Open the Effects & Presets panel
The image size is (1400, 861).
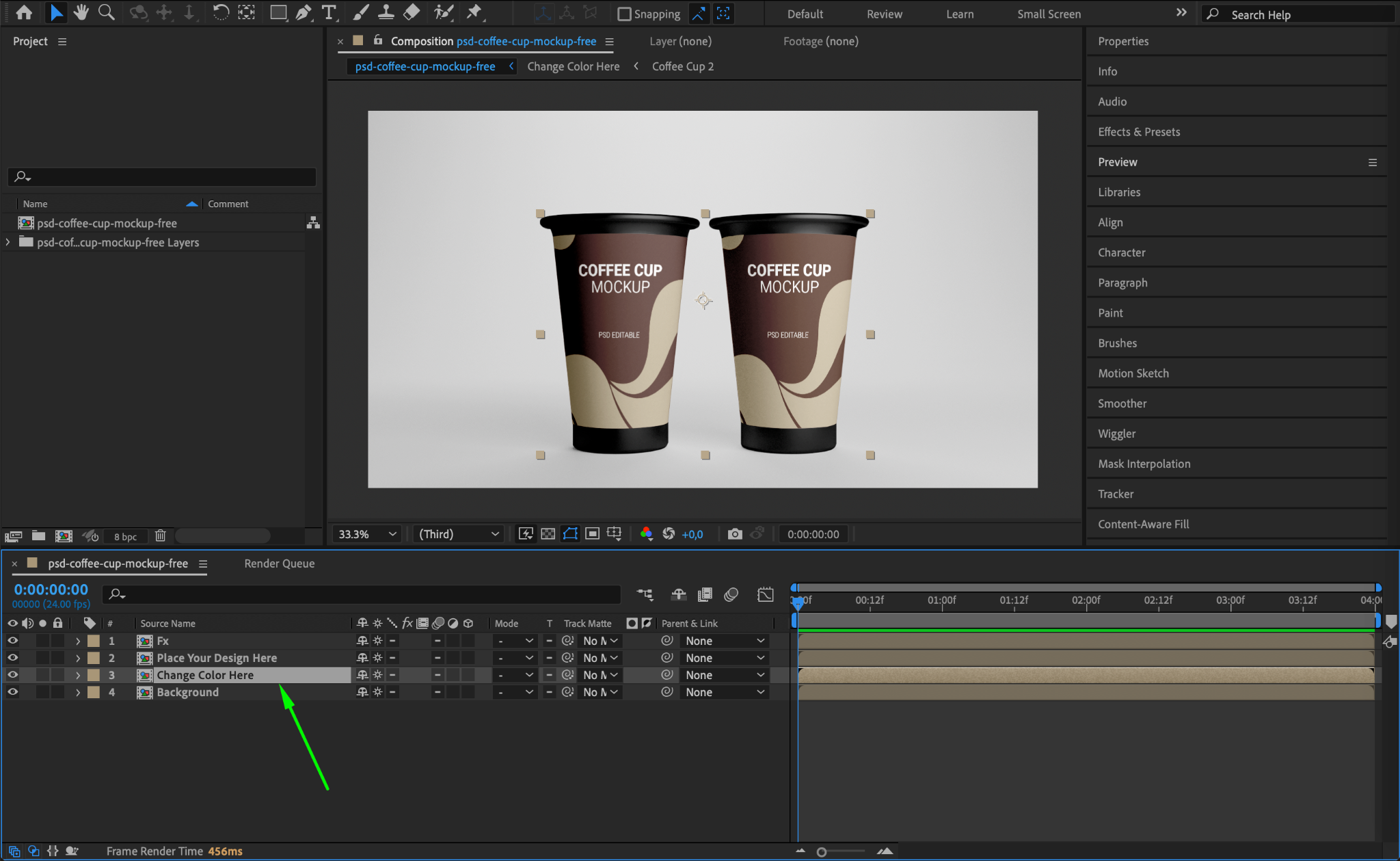[1139, 132]
